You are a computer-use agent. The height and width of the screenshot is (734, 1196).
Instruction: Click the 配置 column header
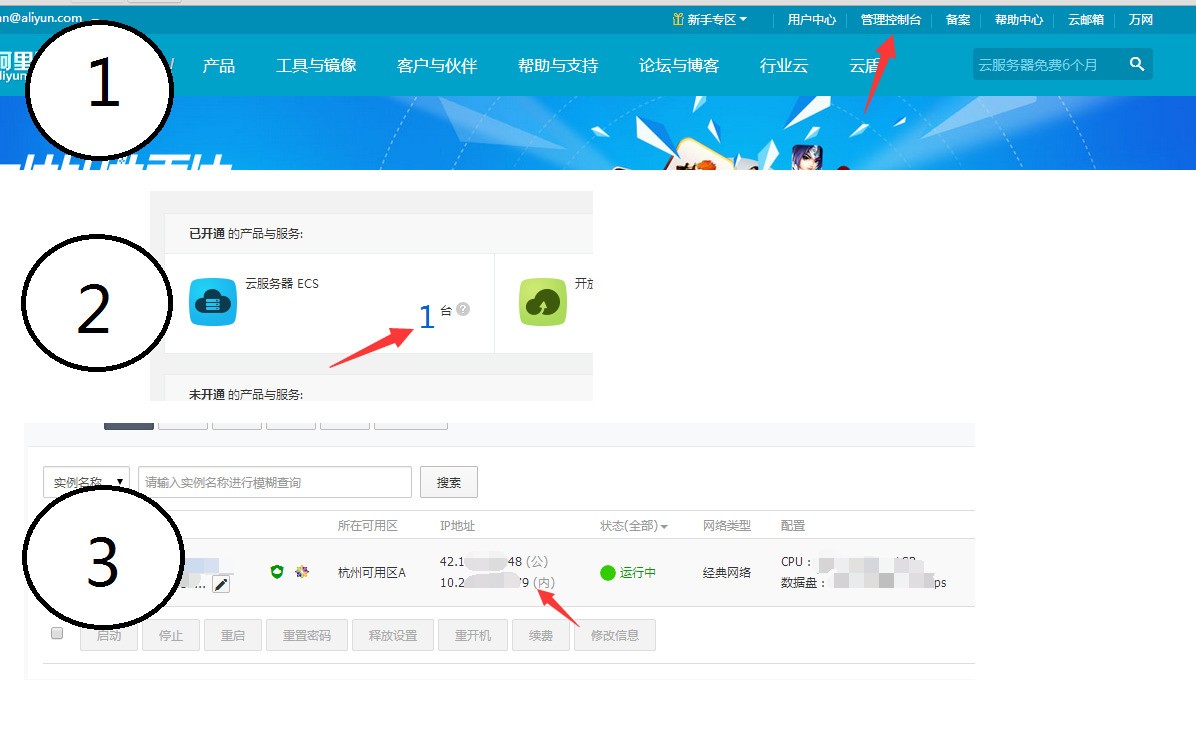(x=793, y=526)
